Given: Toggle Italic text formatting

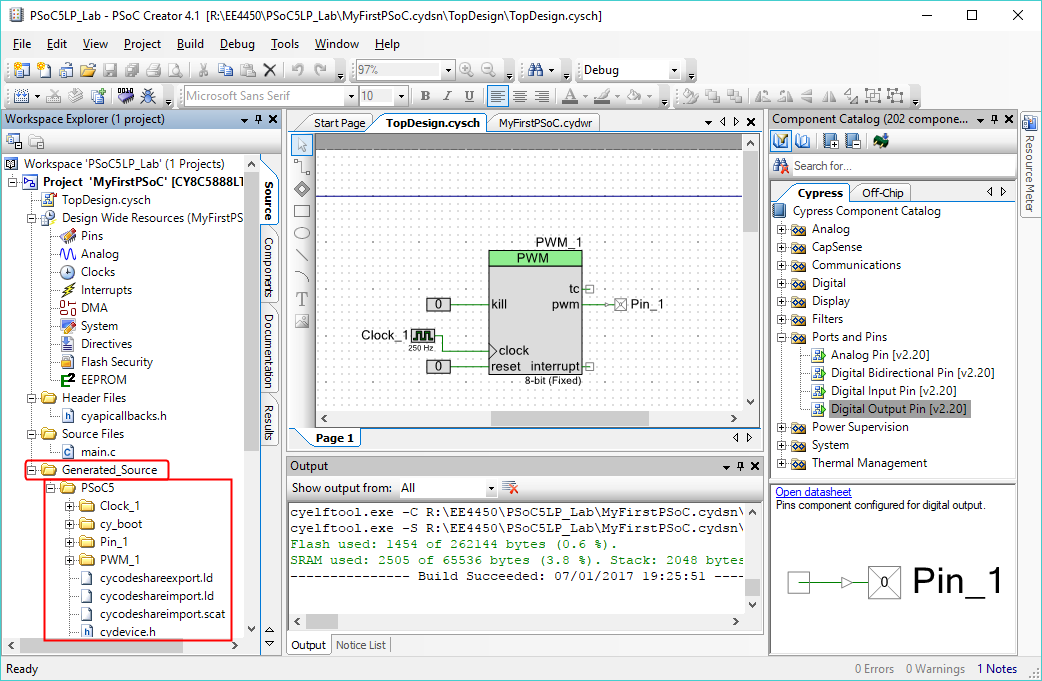Looking at the screenshot, I should 447,96.
